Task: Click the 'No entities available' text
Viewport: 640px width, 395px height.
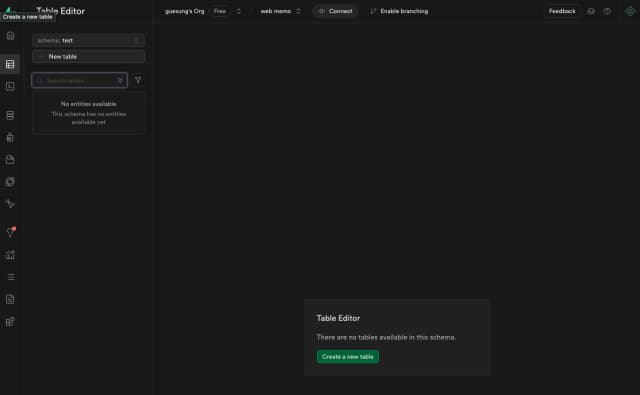Action: [x=89, y=104]
